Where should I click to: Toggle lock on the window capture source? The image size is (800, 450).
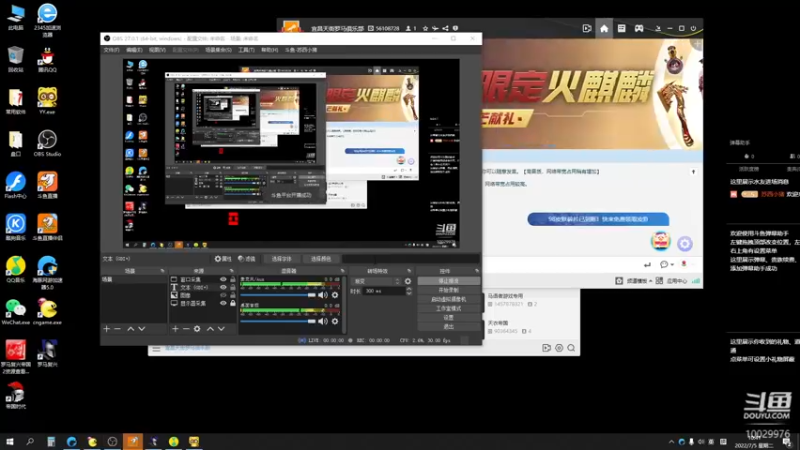[x=233, y=280]
